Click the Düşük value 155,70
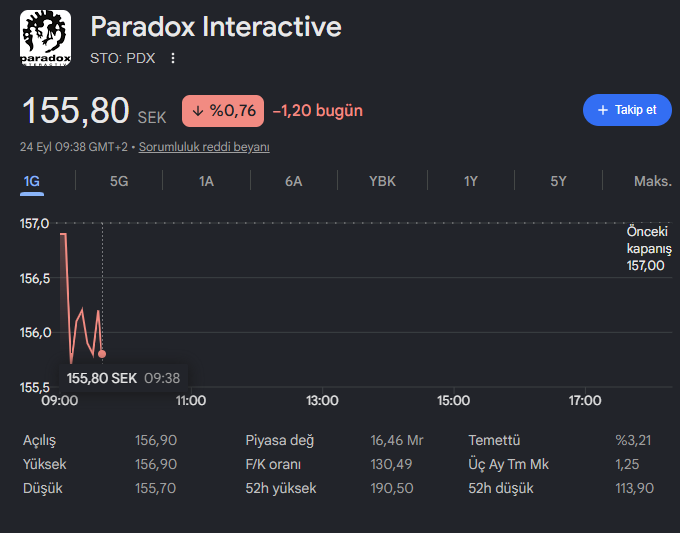 pyautogui.click(x=155, y=488)
